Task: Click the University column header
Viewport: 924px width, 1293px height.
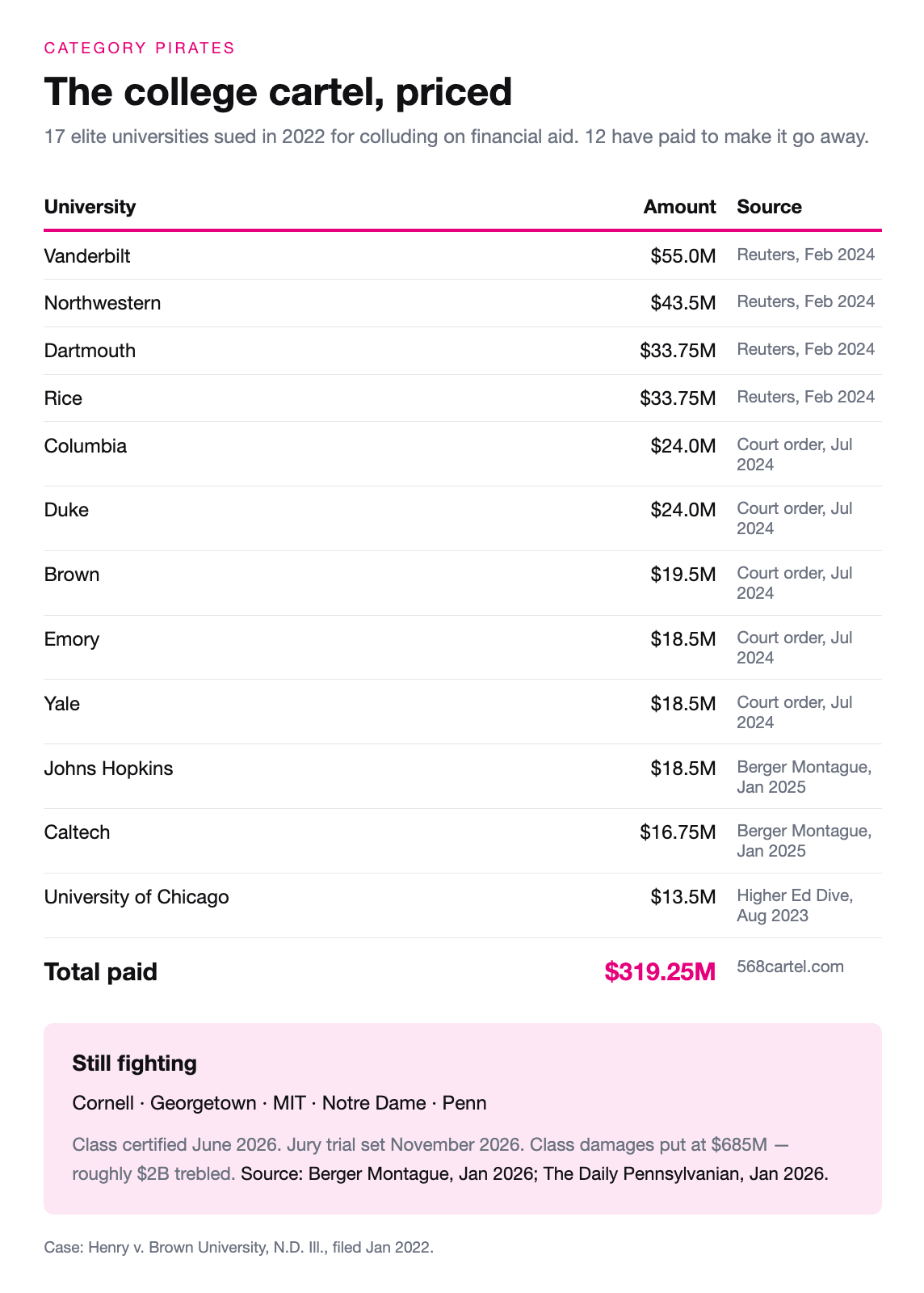Action: click(90, 207)
